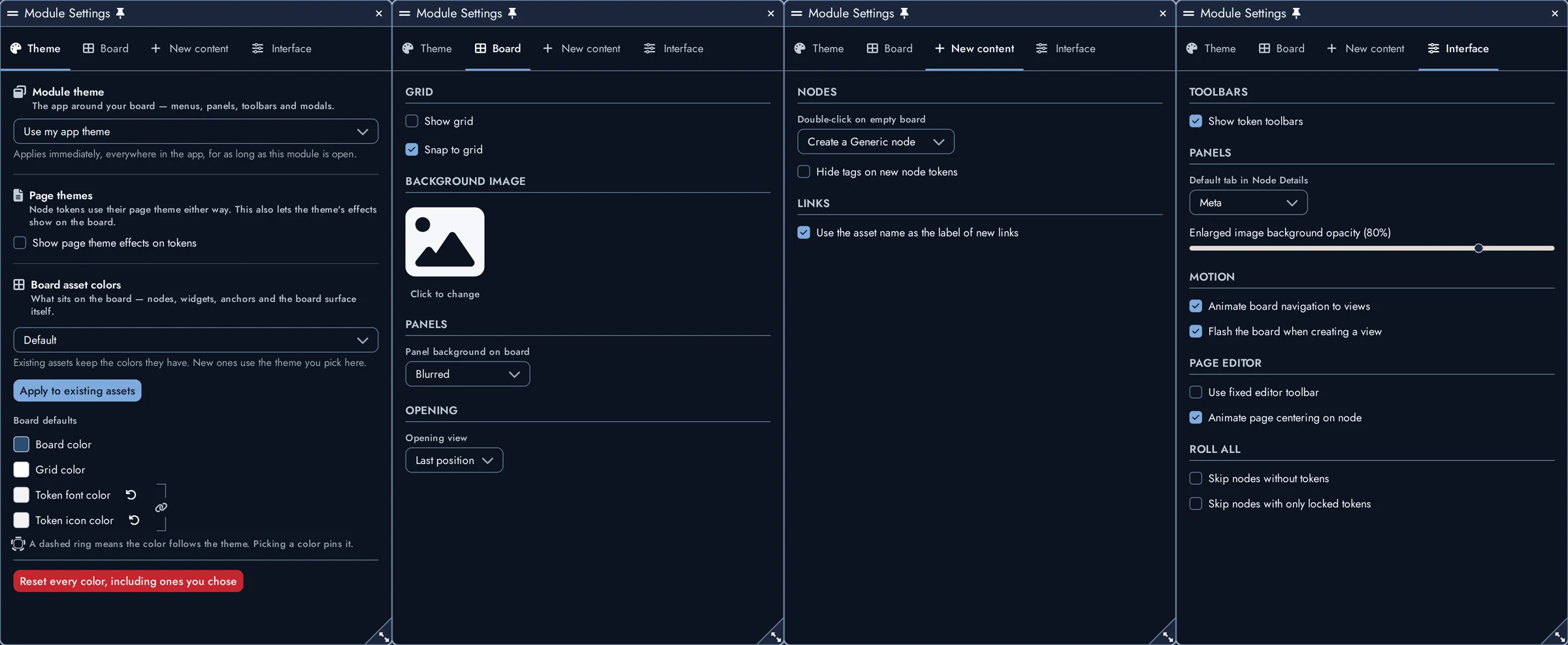The height and width of the screenshot is (645, 1568).
Task: Check Skip nodes without tokens
Action: [1196, 478]
